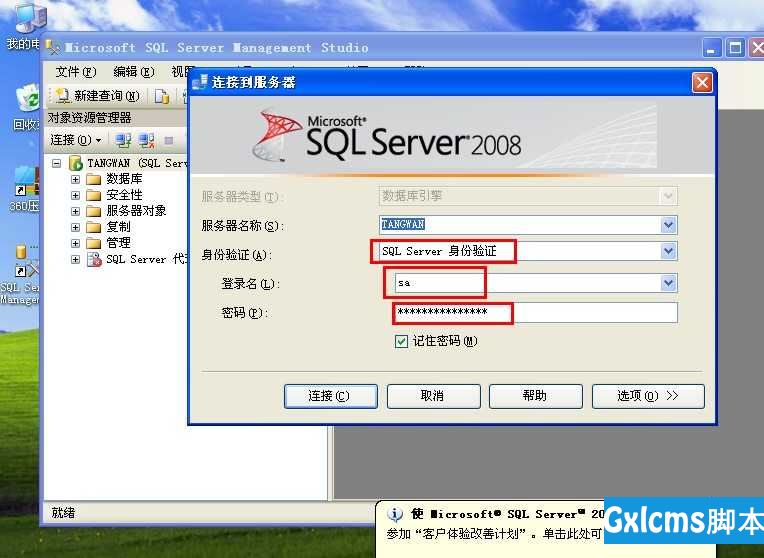Click the Cancel (取消) button
This screenshot has height=558, width=764.
pyautogui.click(x=433, y=396)
